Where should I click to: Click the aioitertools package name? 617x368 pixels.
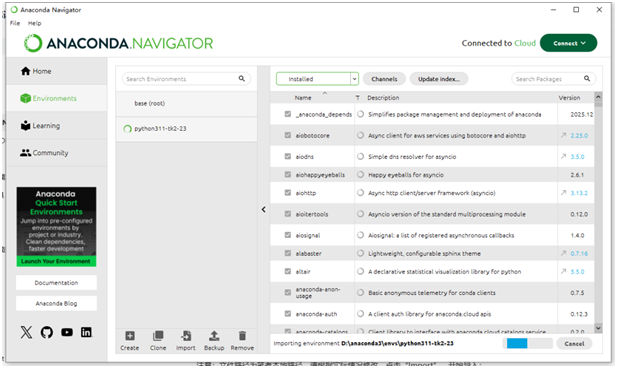pos(312,214)
